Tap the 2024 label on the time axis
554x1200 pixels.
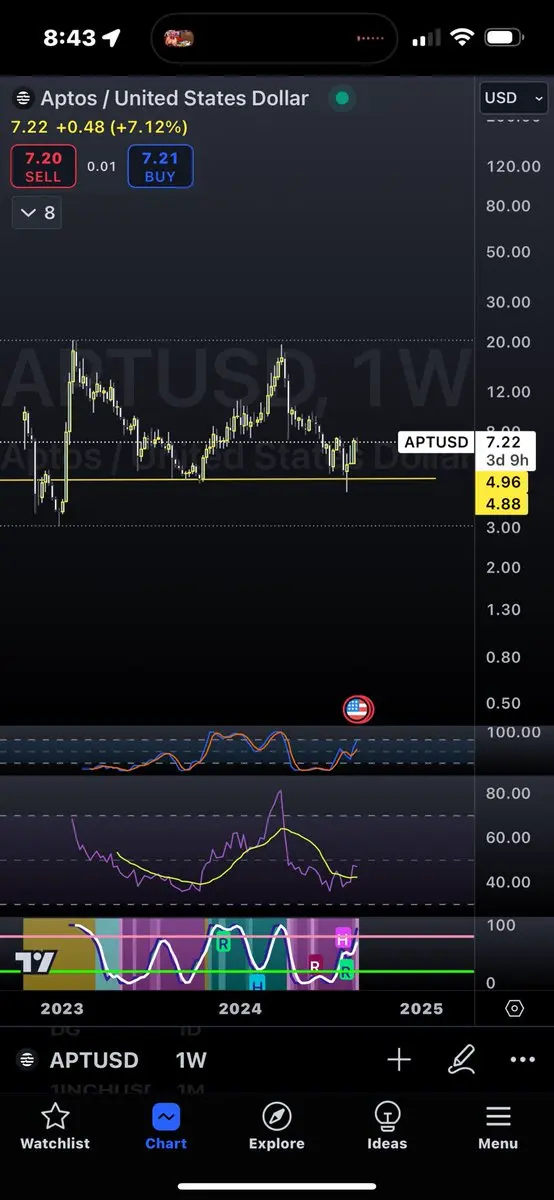(240, 1008)
